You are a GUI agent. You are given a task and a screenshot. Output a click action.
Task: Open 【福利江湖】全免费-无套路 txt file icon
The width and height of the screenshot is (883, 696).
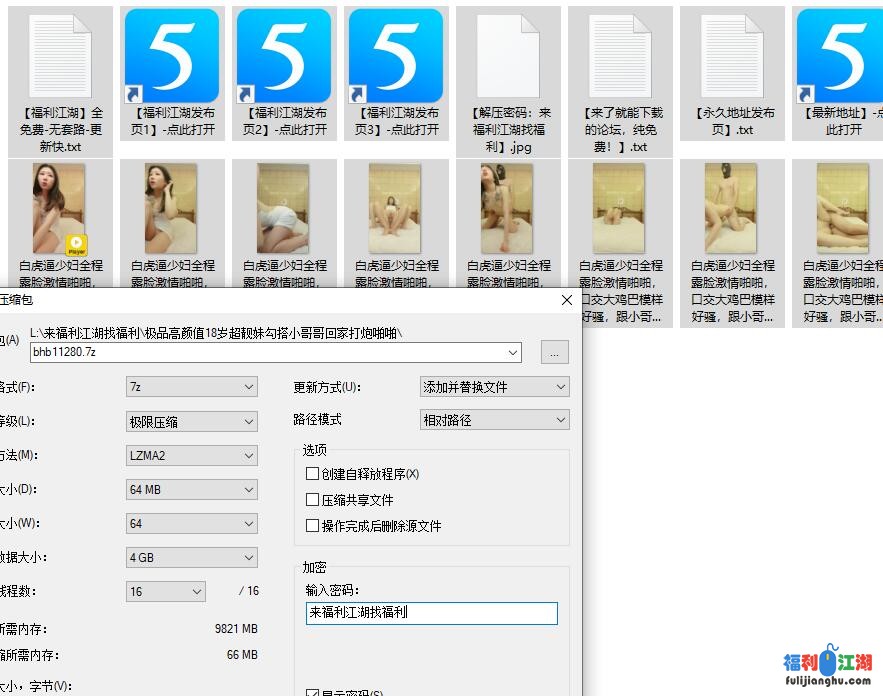coord(59,55)
